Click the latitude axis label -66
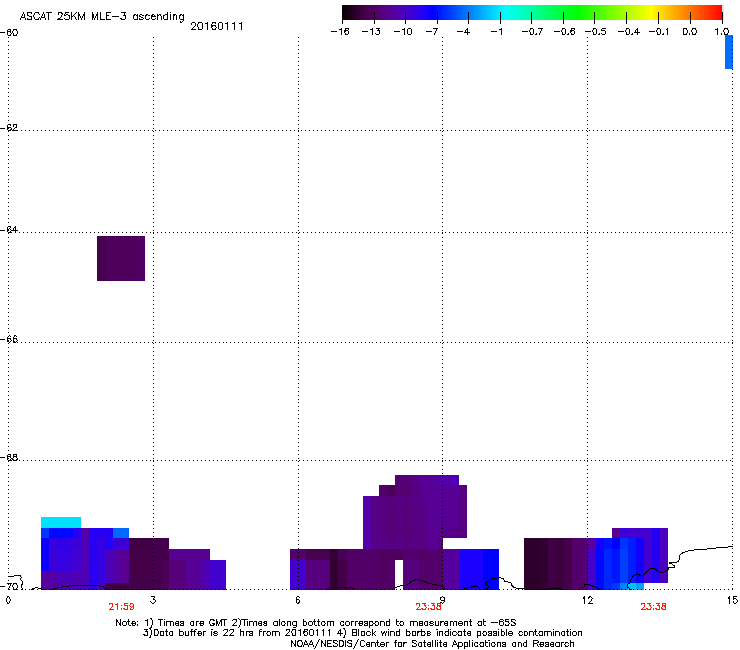Image resolution: width=740 pixels, height=650 pixels. click(9, 340)
